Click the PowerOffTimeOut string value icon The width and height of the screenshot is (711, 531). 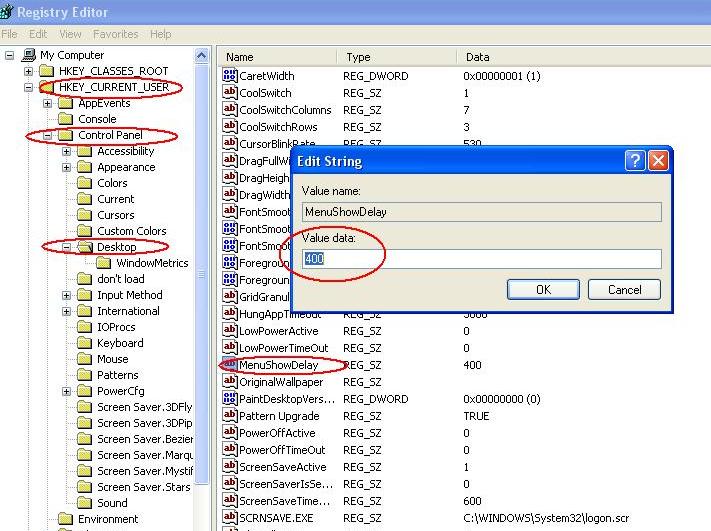[x=230, y=449]
